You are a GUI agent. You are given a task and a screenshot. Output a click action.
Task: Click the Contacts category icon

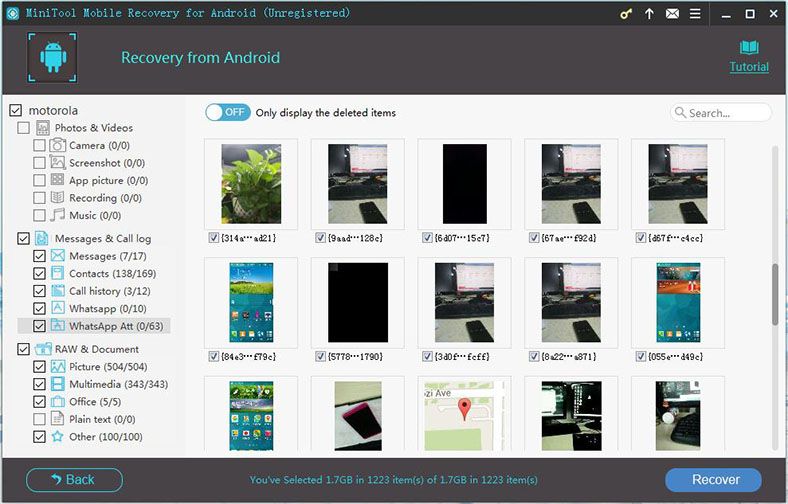coord(58,273)
